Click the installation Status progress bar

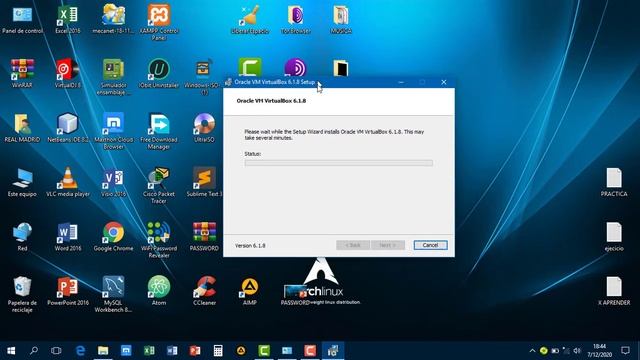pyautogui.click(x=338, y=163)
